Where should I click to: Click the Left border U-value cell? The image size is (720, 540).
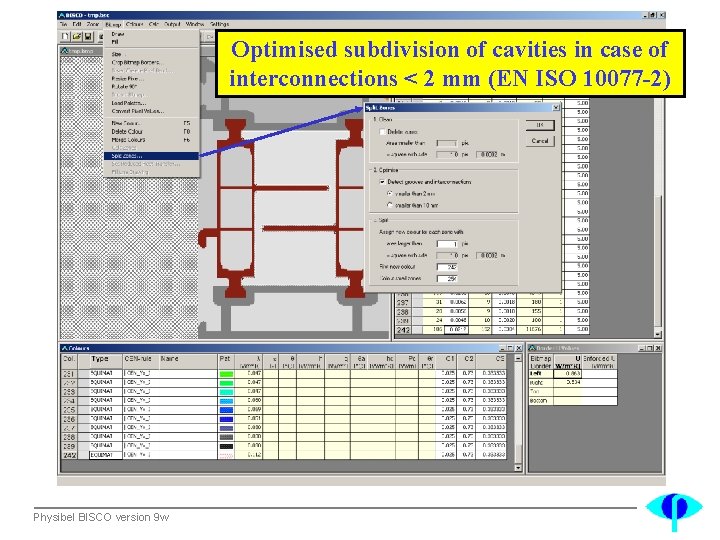coord(568,374)
